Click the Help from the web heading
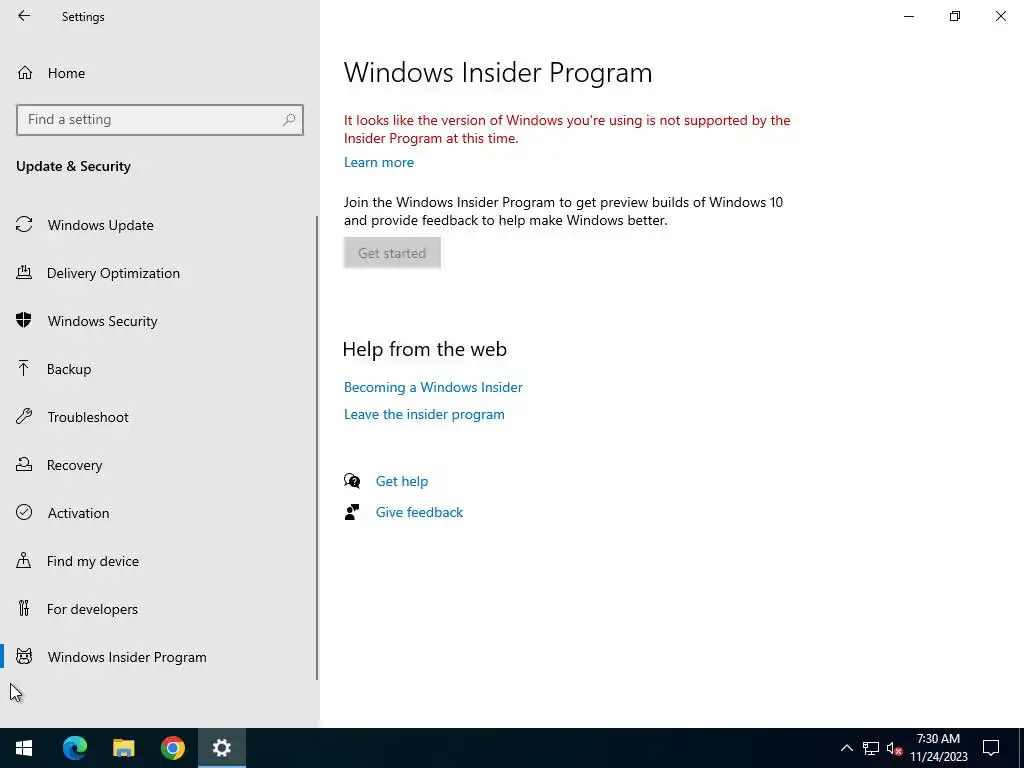 click(424, 349)
